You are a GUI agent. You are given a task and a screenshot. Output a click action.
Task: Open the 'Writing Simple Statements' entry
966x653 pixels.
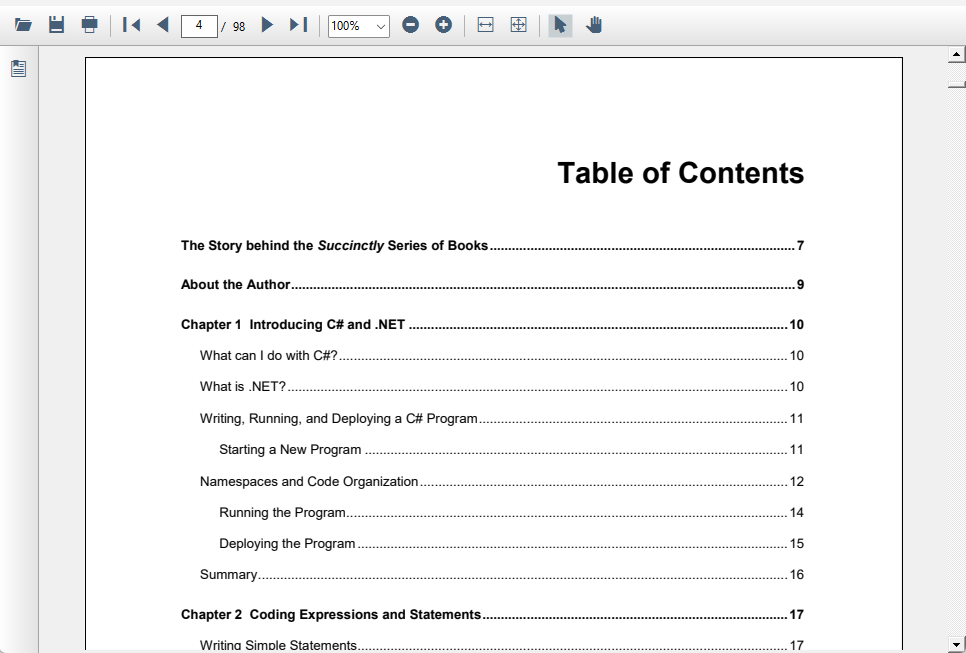pos(501,645)
